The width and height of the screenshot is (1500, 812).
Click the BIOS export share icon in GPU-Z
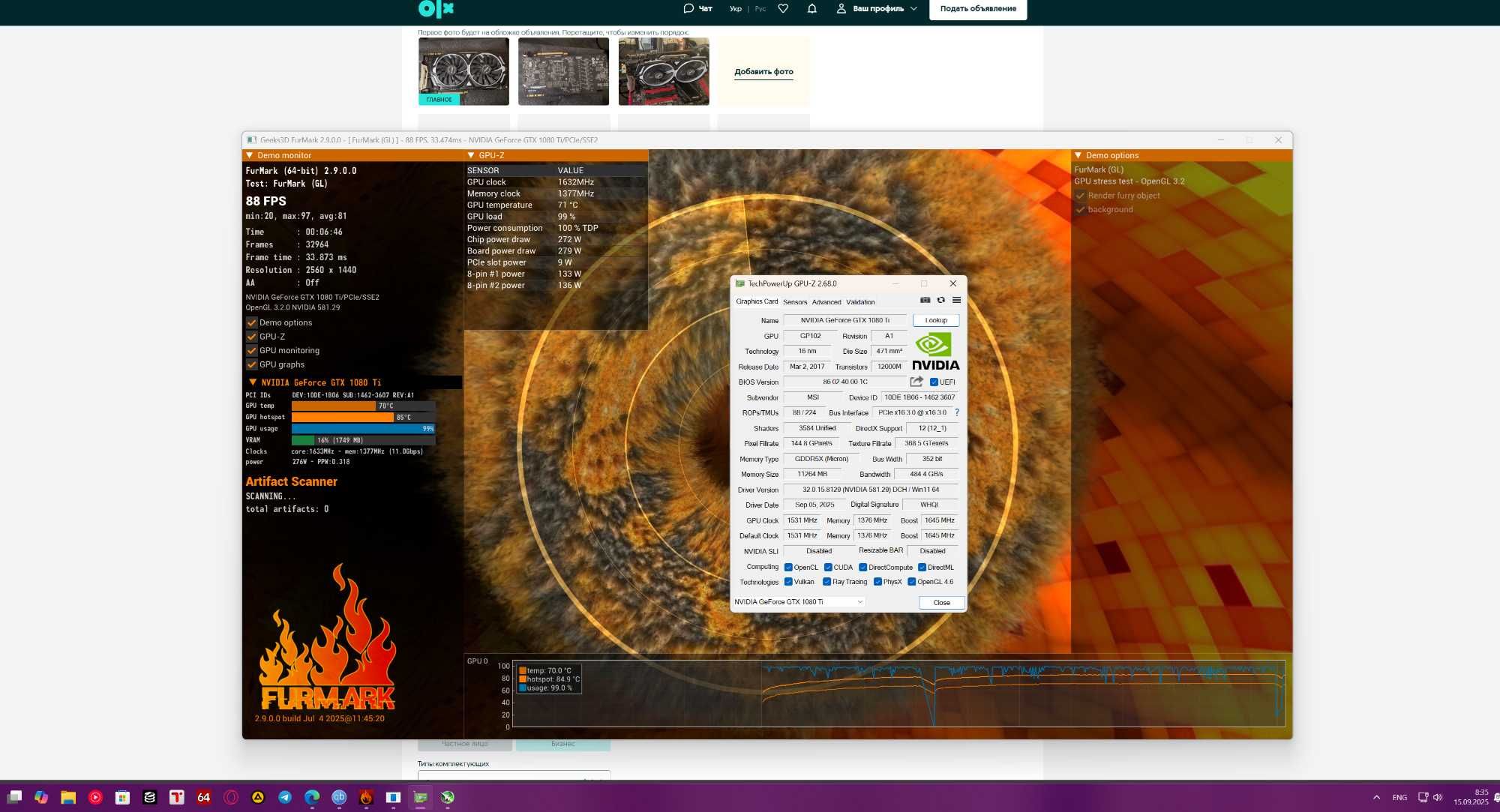(916, 382)
